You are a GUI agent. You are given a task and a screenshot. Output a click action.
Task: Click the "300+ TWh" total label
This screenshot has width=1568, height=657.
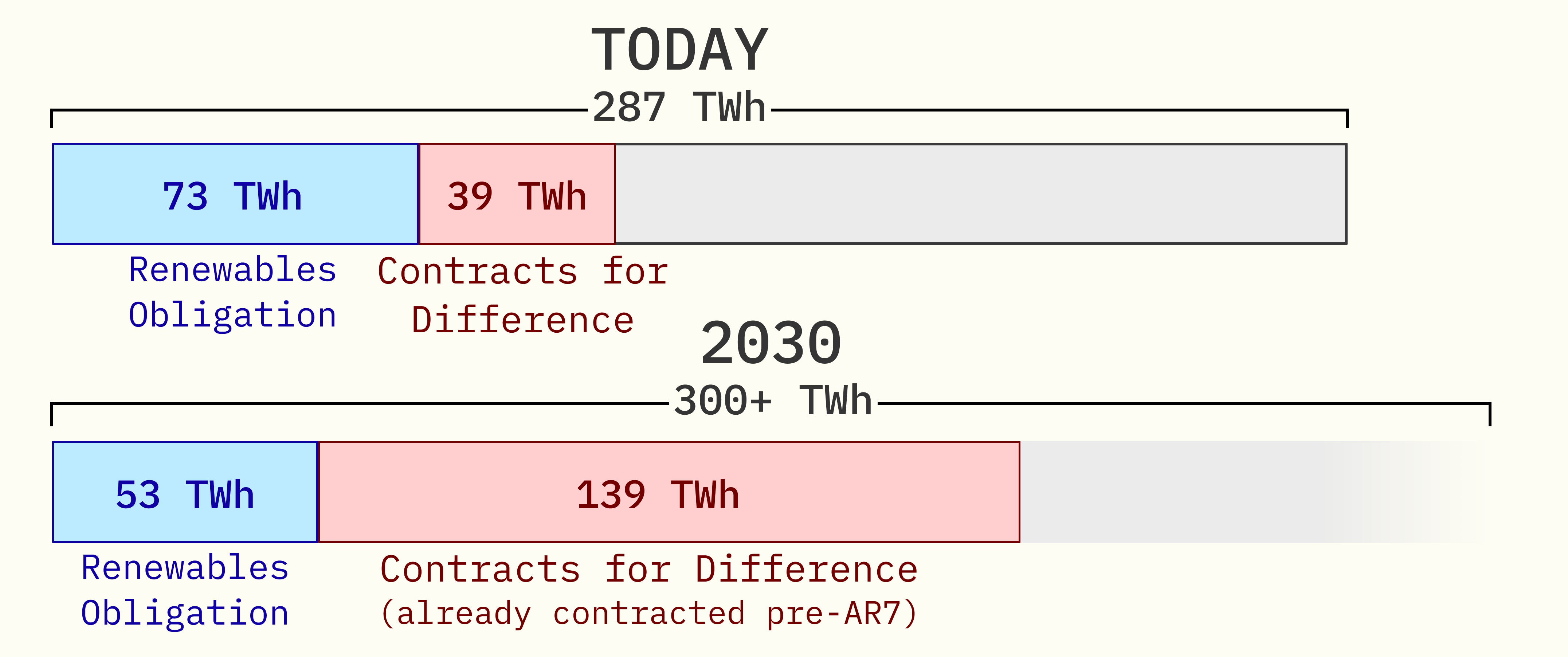point(773,401)
